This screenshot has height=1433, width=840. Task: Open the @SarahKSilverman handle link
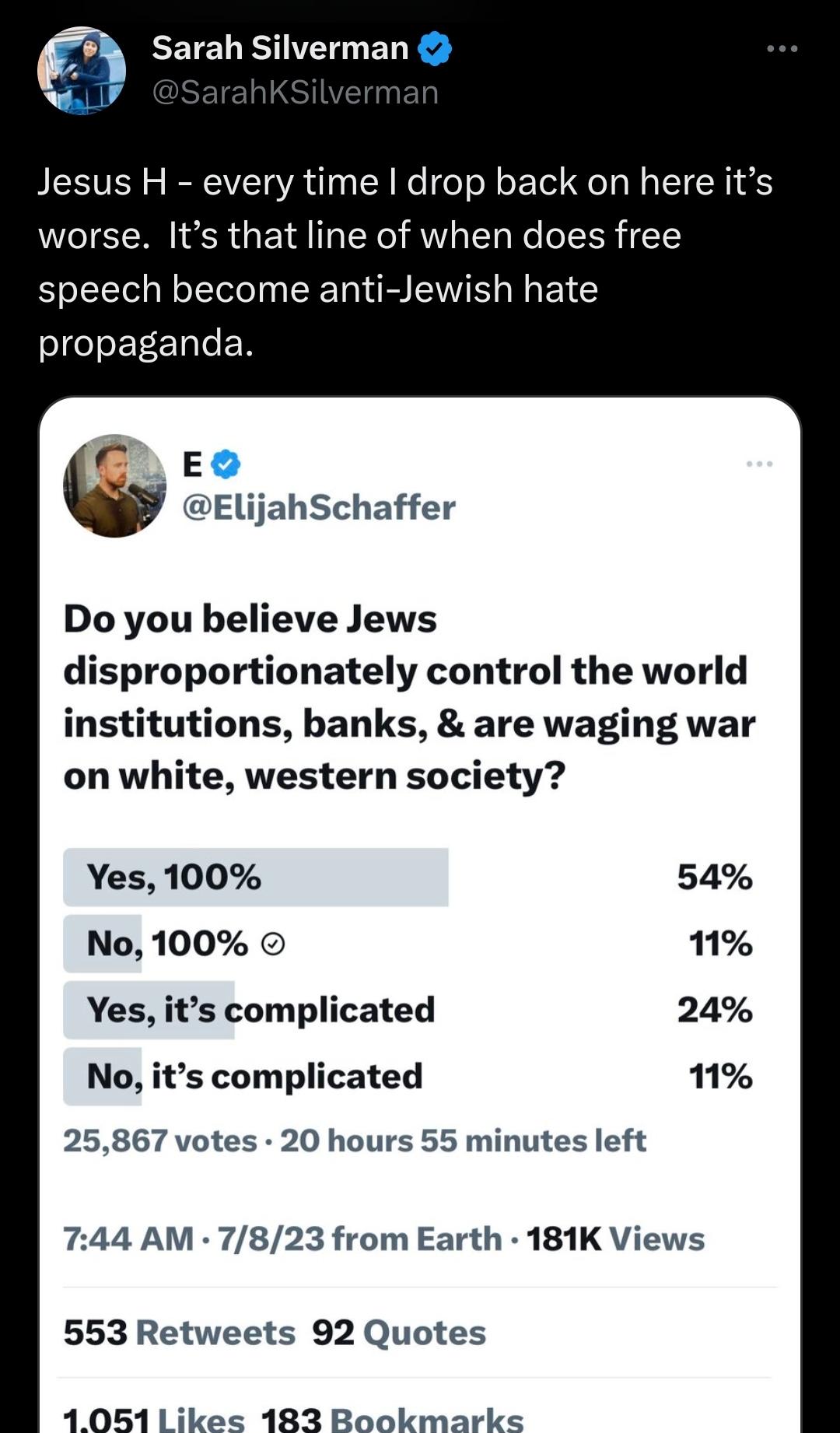296,93
